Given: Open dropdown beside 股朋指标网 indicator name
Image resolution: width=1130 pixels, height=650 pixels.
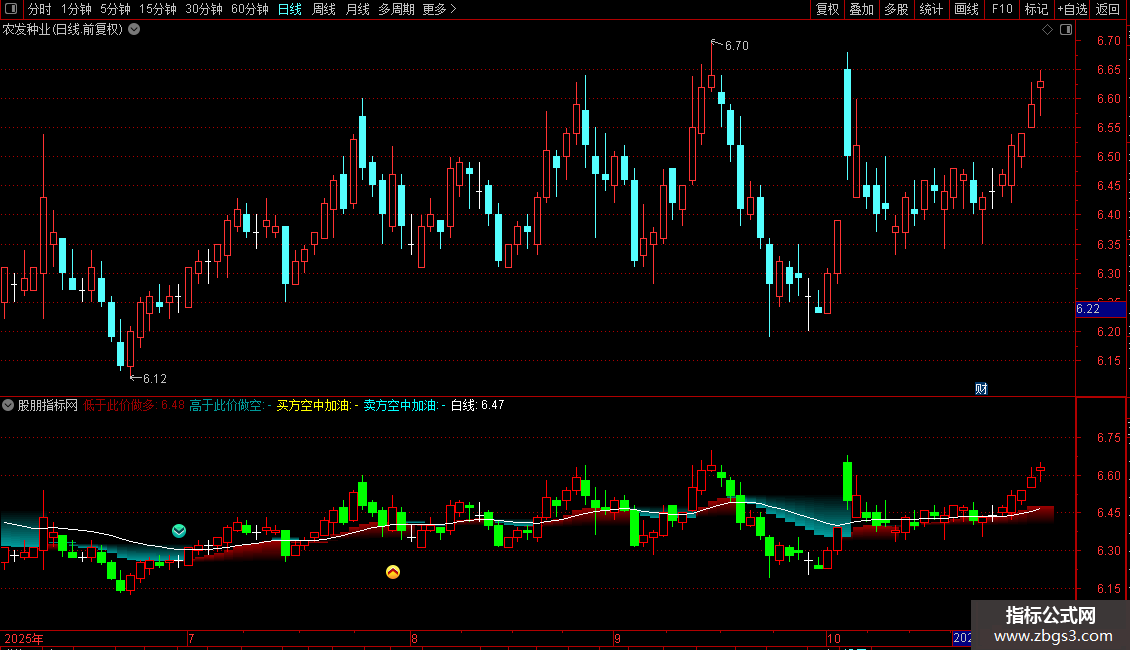Looking at the screenshot, I should 8,406.
